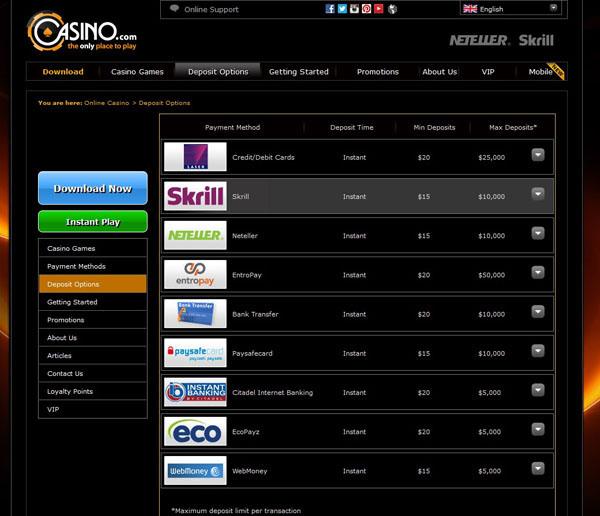The height and width of the screenshot is (516, 600).
Task: Click the Casino.com logo
Action: pos(82,31)
